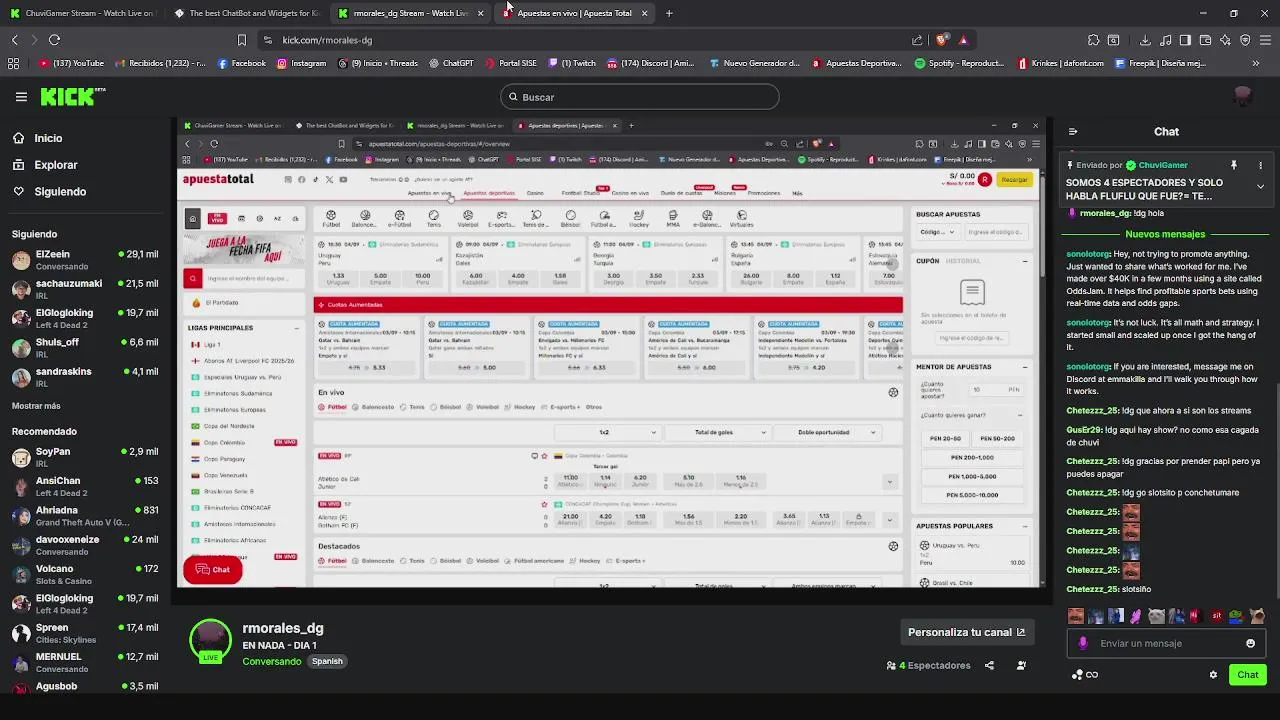Viewport: 1280px width, 720px height.
Task: Click rmorales_dg streamer avatar
Action: click(x=210, y=641)
